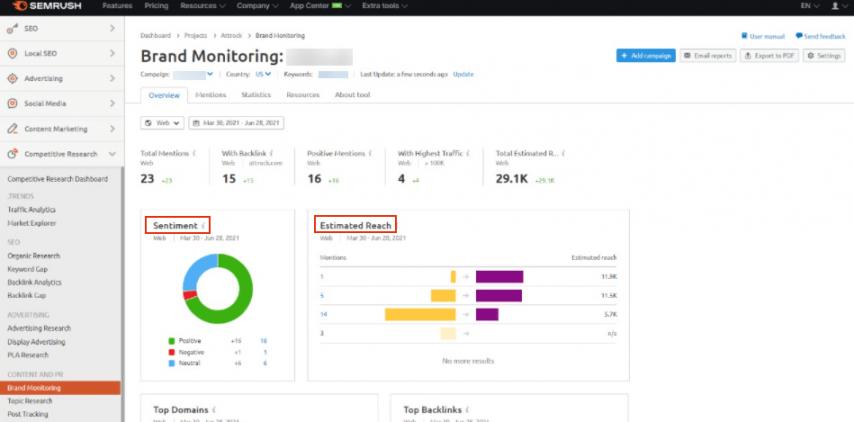Open Features in top navigation

click(117, 6)
